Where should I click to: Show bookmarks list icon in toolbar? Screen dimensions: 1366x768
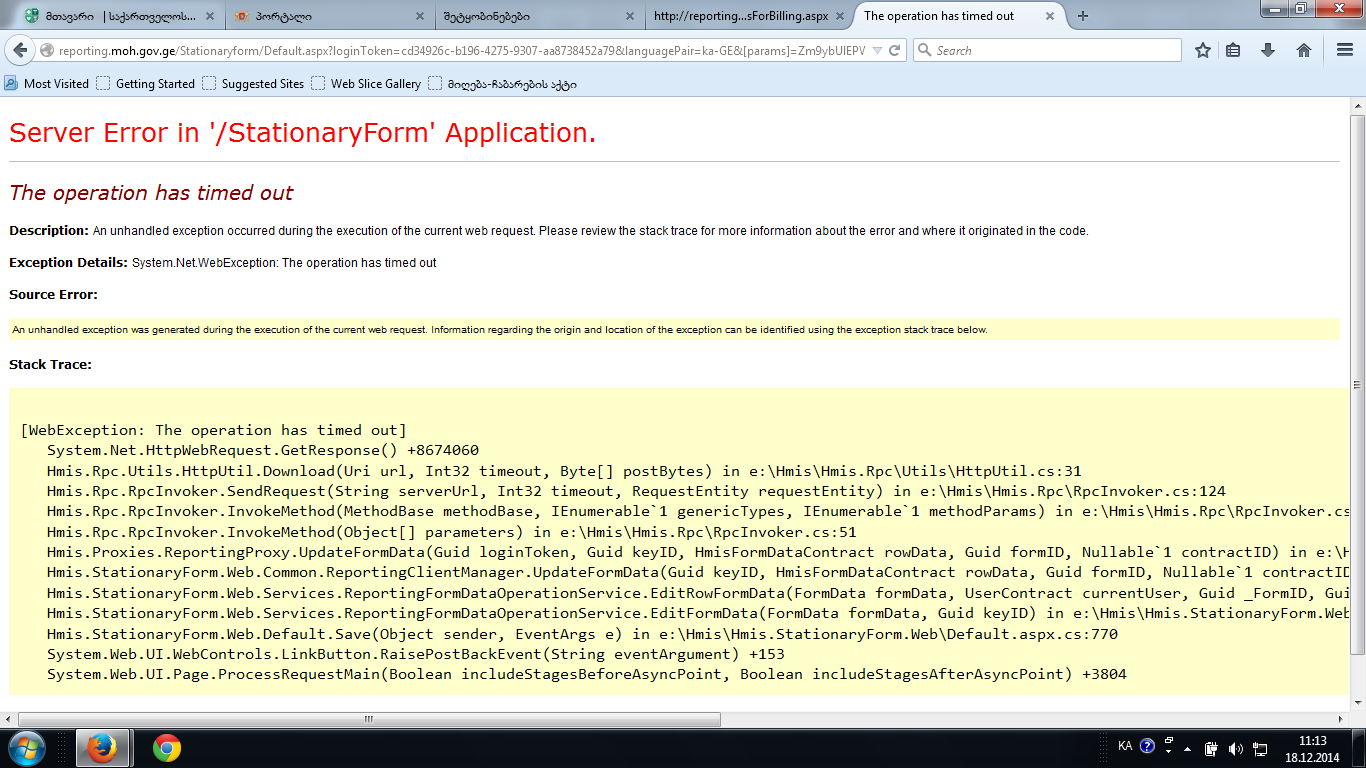coord(1234,50)
